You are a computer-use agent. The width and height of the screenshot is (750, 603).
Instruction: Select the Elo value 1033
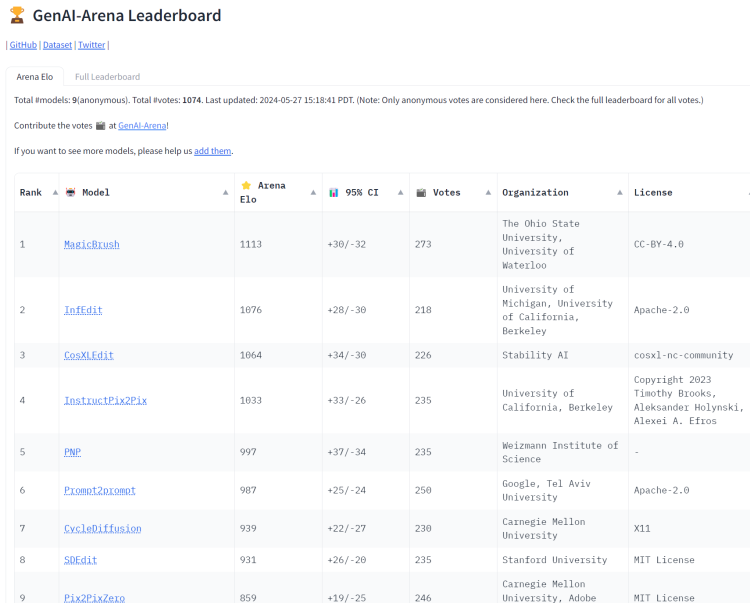tap(251, 400)
